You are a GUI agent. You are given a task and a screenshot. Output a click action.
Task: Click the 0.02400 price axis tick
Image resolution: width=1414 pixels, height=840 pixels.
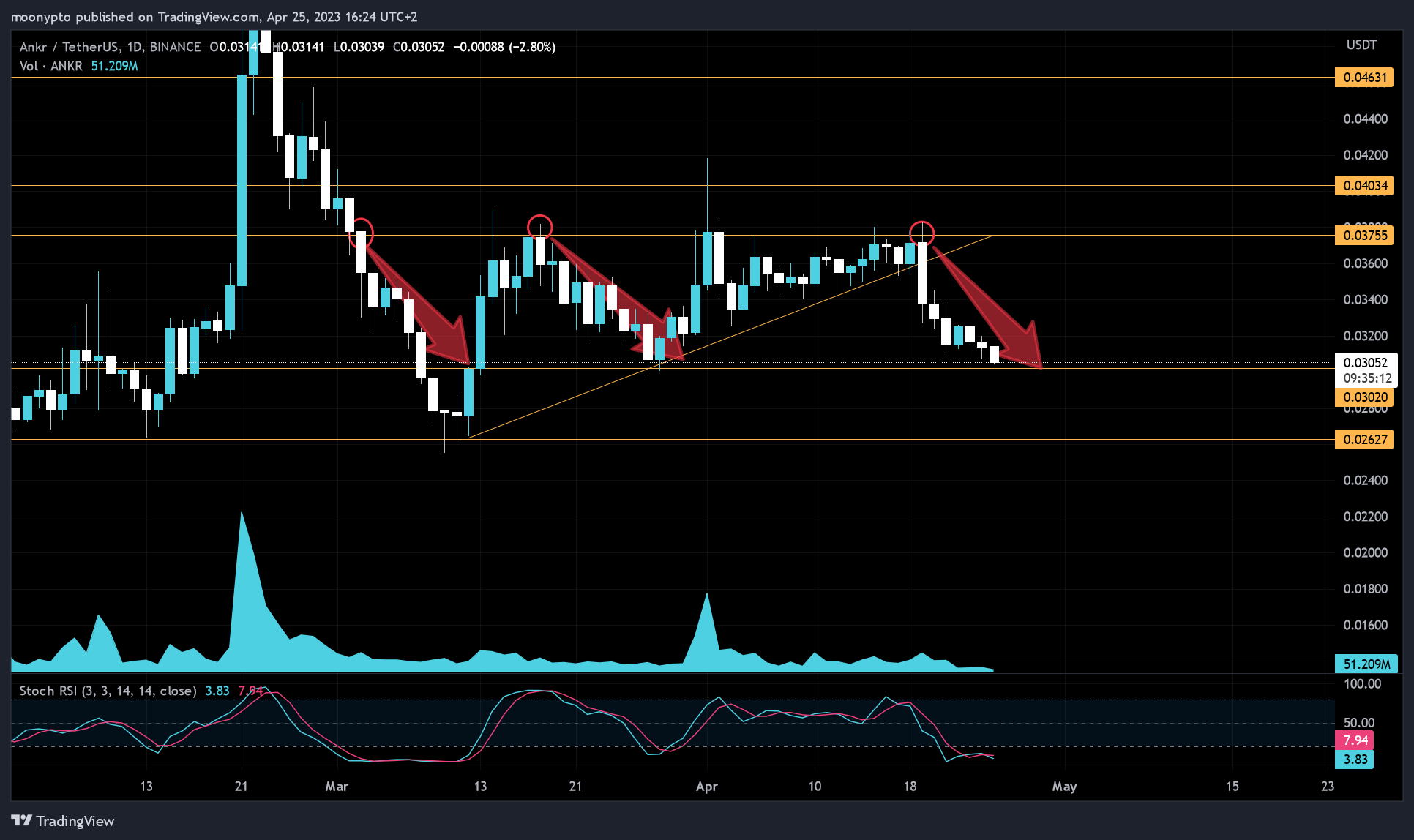coord(1365,481)
